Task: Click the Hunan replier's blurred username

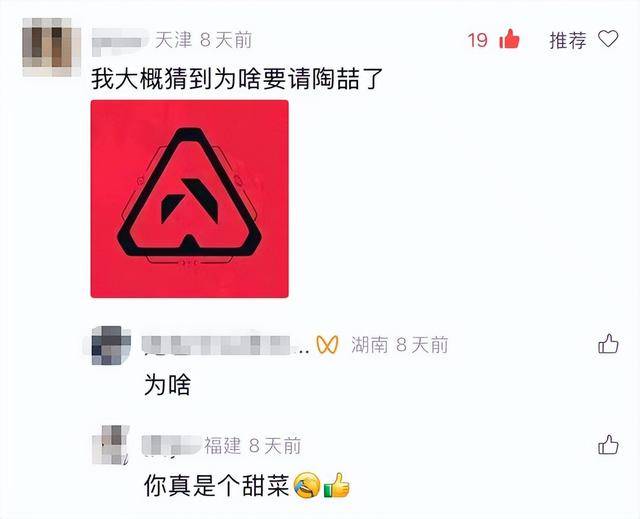Action: (x=224, y=345)
